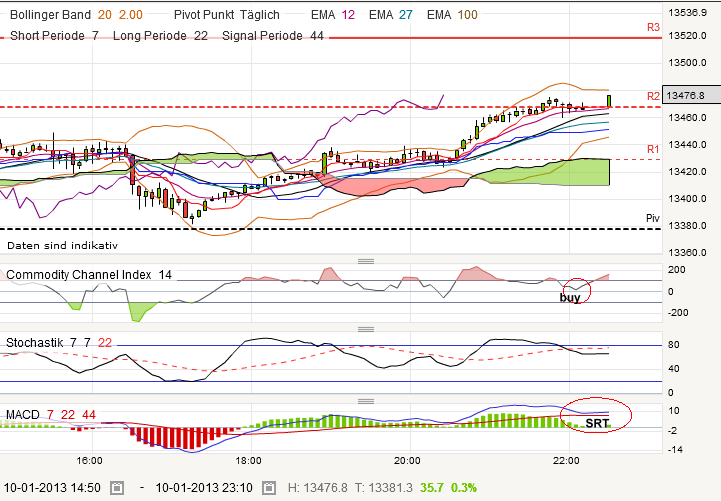
Task: Click the EMA 100 indicator label
Action: click(x=452, y=15)
